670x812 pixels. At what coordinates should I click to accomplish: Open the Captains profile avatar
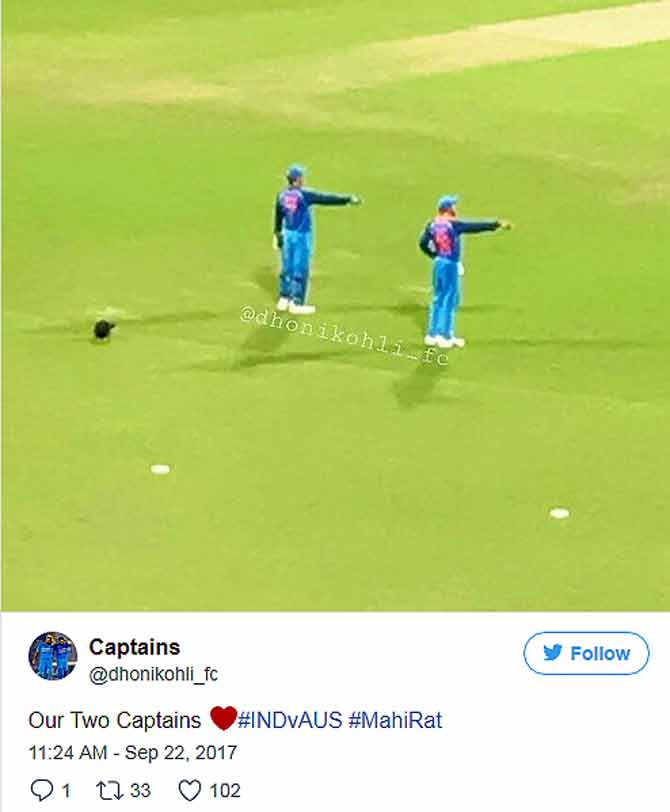[53, 656]
